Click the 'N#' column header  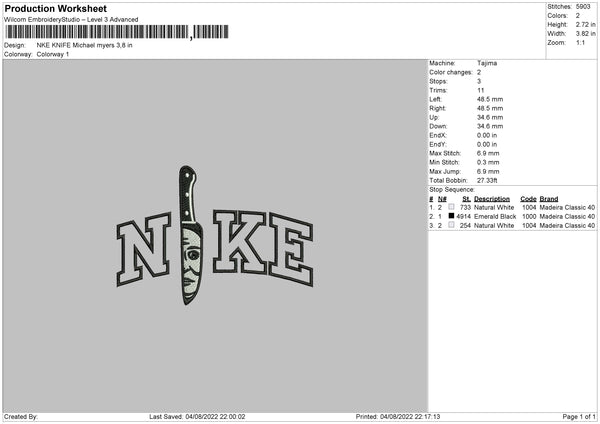[x=442, y=199]
